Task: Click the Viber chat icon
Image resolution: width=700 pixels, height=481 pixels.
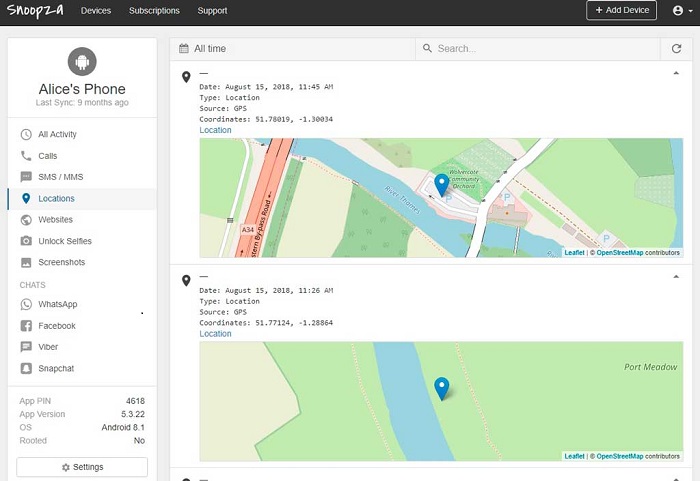Action: (26, 347)
